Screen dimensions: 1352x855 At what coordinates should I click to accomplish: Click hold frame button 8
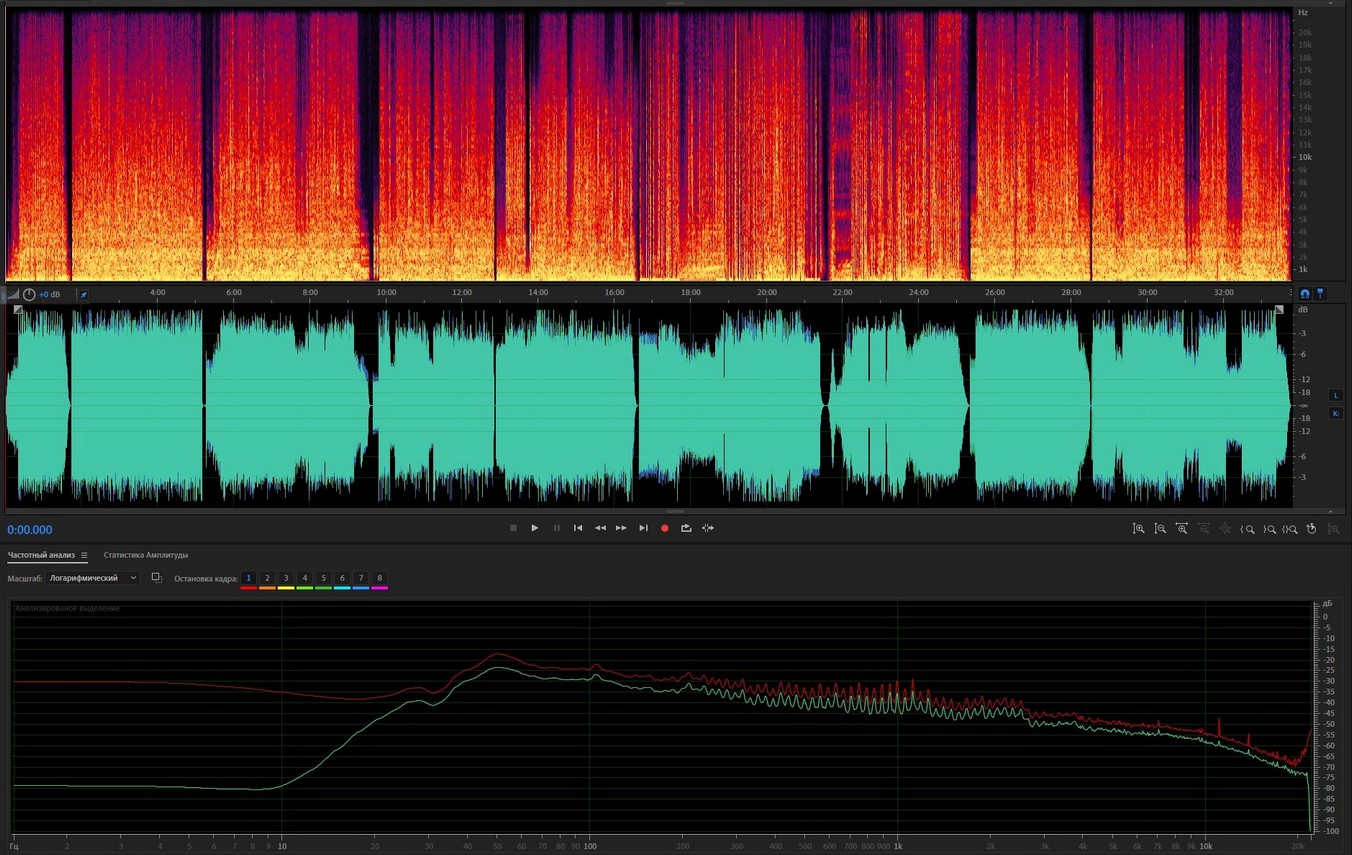click(x=379, y=579)
